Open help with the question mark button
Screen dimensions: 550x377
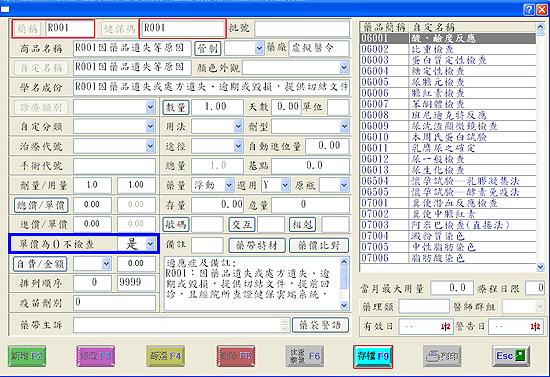pos(528,10)
